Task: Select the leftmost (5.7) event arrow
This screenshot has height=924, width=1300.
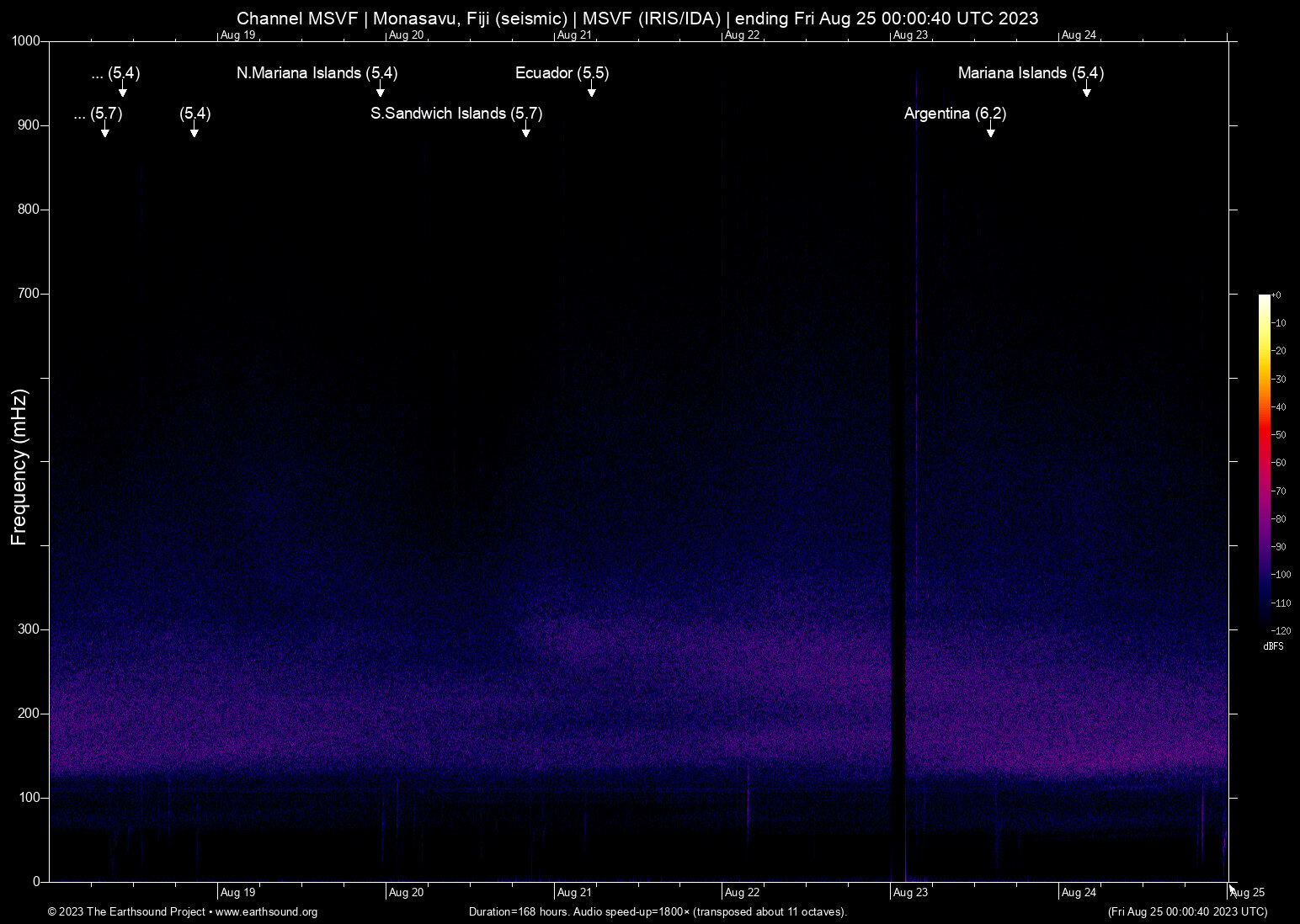Action: (x=104, y=133)
